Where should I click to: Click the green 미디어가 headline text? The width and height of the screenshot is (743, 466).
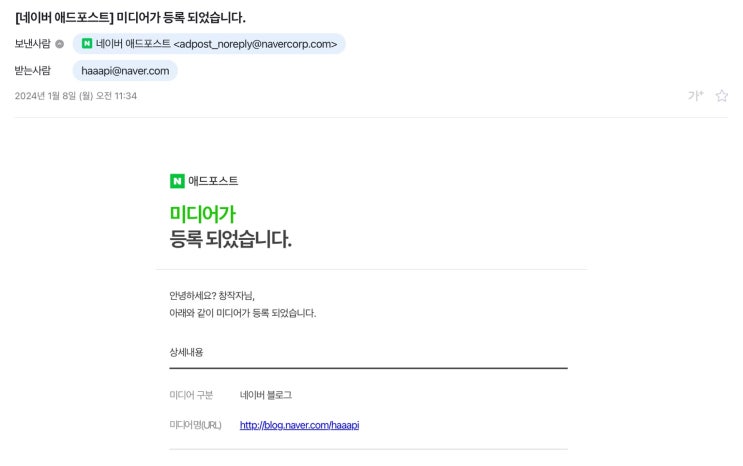pyautogui.click(x=203, y=213)
